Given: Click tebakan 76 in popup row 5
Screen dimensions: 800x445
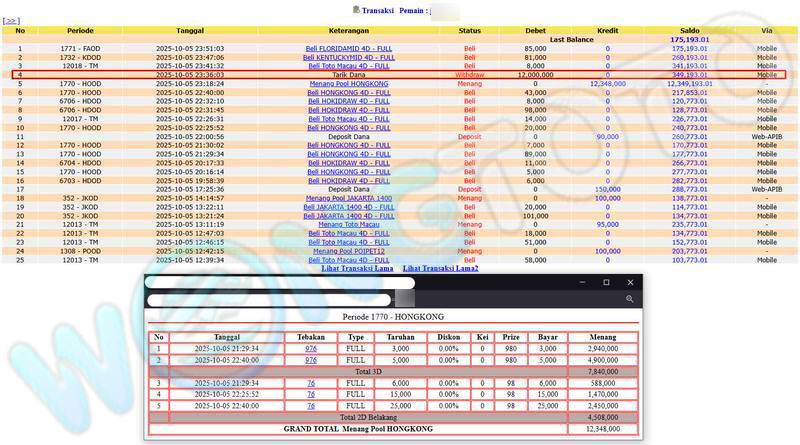Looking at the screenshot, I should [311, 406].
